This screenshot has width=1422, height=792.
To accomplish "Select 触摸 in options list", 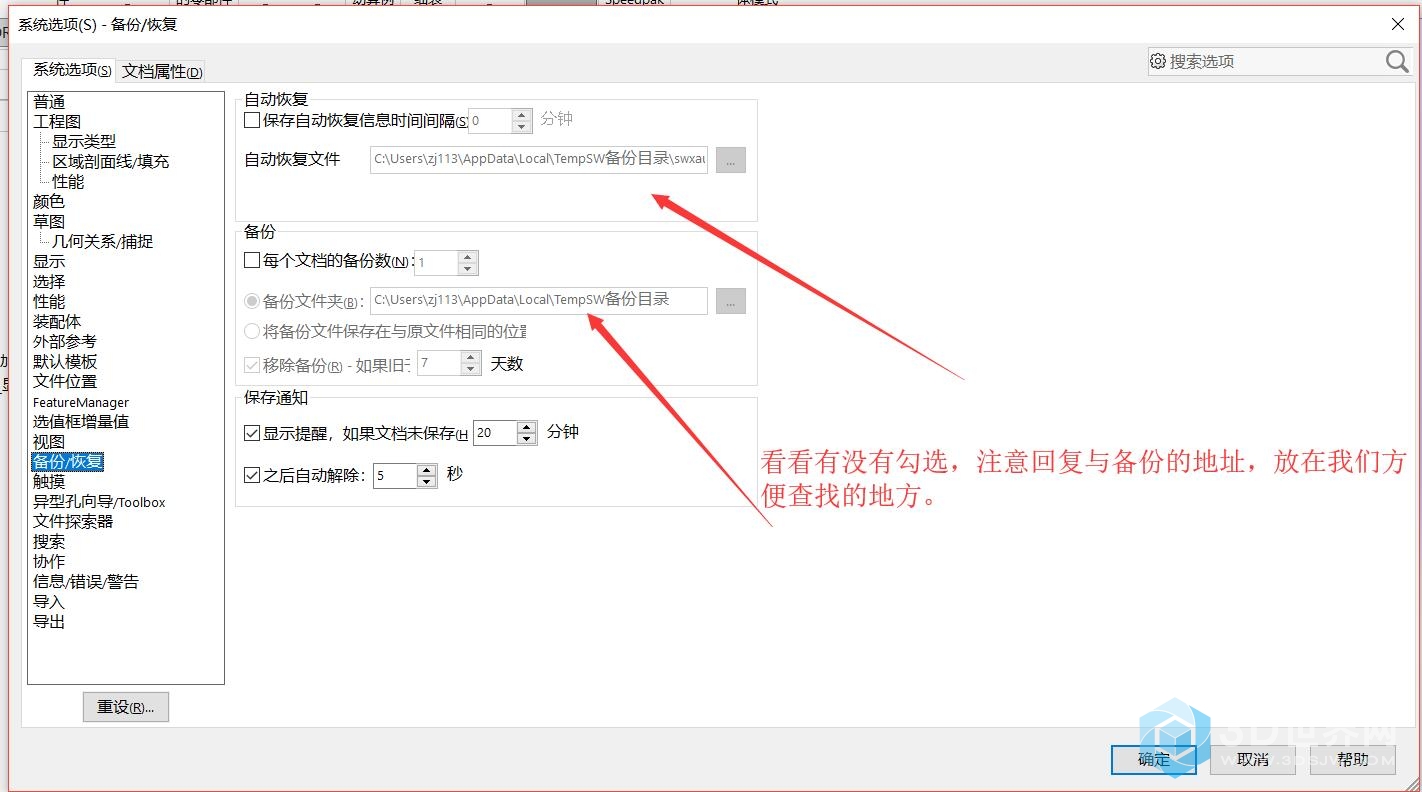I will pyautogui.click(x=49, y=482).
